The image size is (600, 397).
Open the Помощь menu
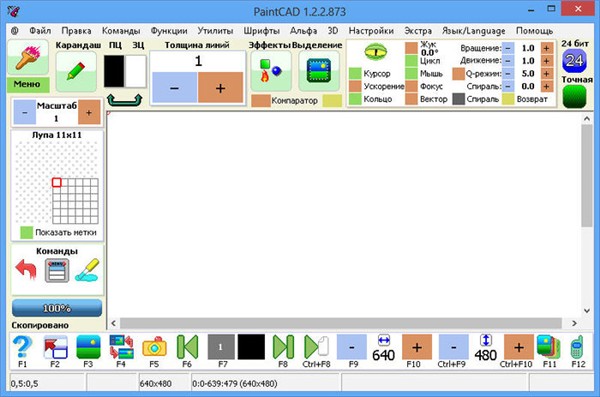pyautogui.click(x=534, y=31)
